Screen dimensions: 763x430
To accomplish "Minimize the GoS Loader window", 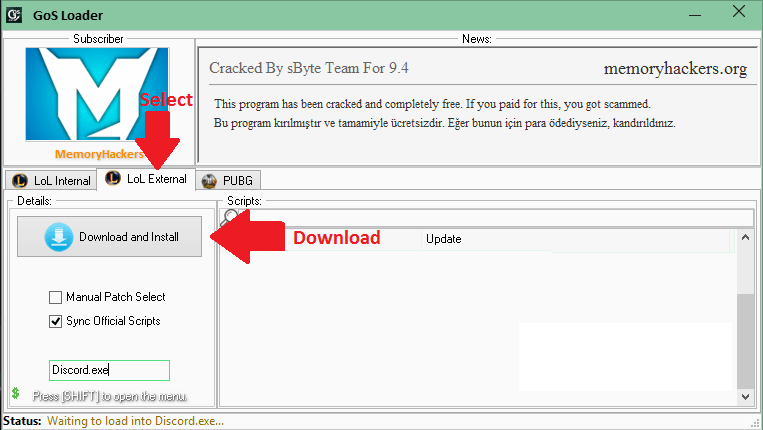I will coord(695,15).
